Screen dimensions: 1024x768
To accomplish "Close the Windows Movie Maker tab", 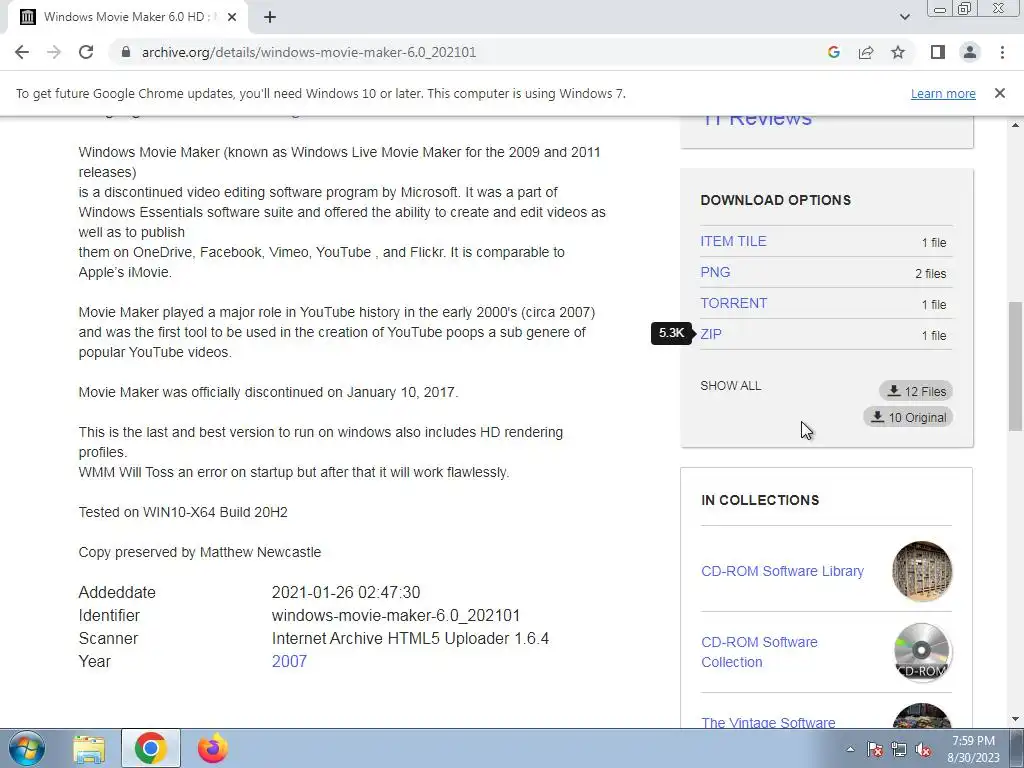I will tap(232, 17).
